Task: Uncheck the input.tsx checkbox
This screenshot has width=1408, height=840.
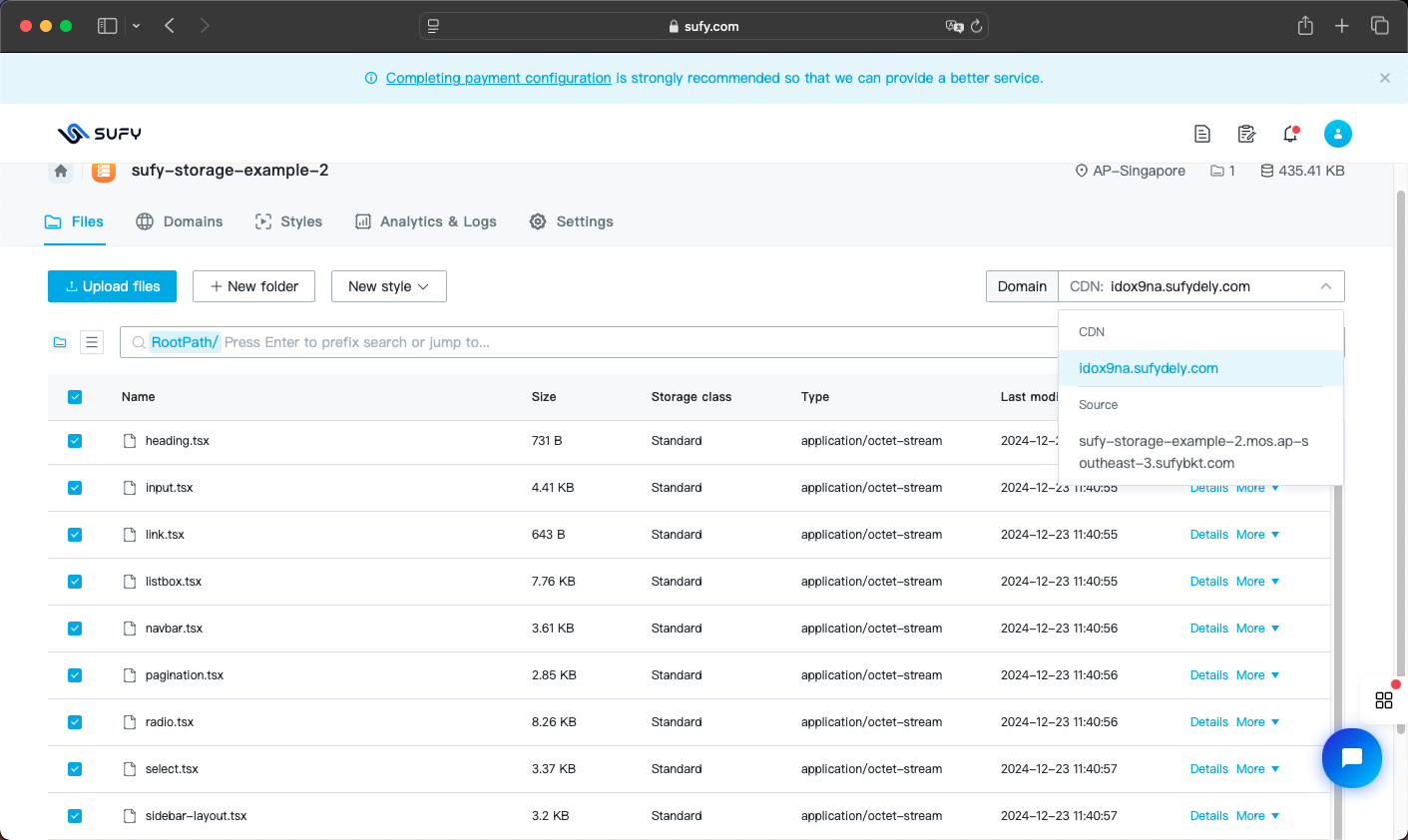Action: (x=75, y=488)
